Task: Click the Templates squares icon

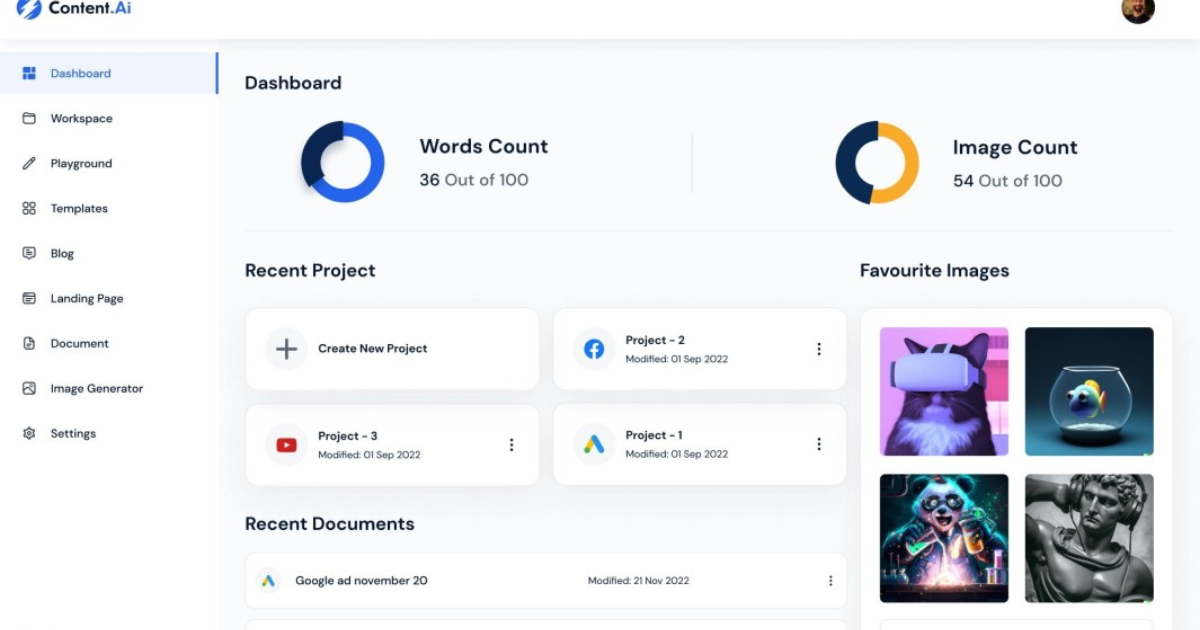Action: pos(29,208)
